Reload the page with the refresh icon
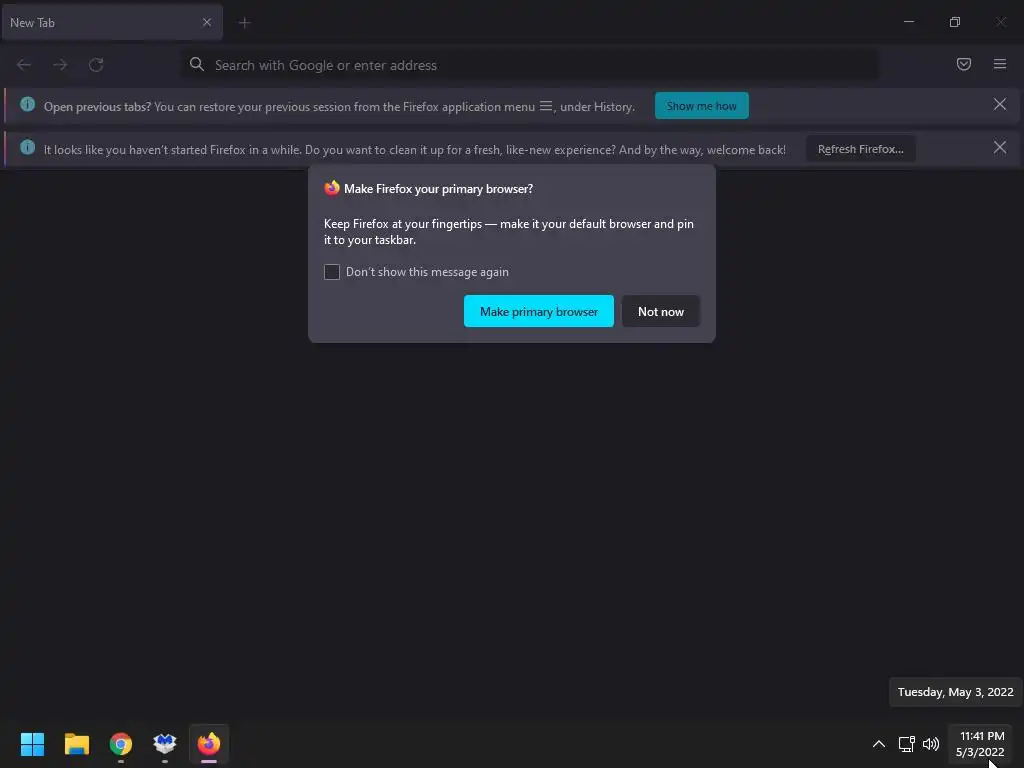1024x768 pixels. (96, 65)
